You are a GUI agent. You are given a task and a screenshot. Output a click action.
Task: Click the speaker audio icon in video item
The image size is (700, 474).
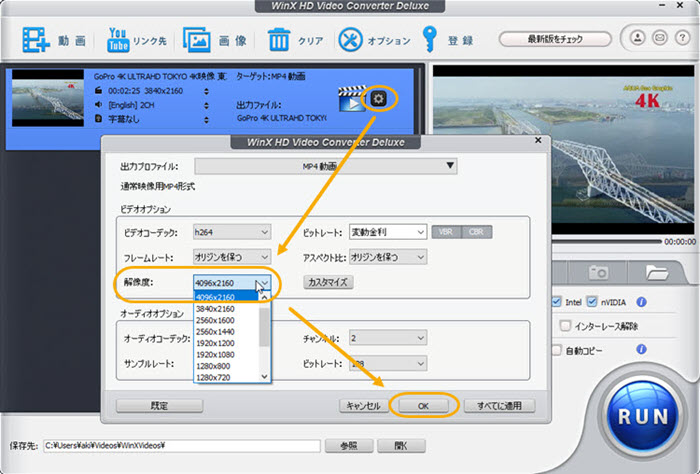tap(98, 104)
